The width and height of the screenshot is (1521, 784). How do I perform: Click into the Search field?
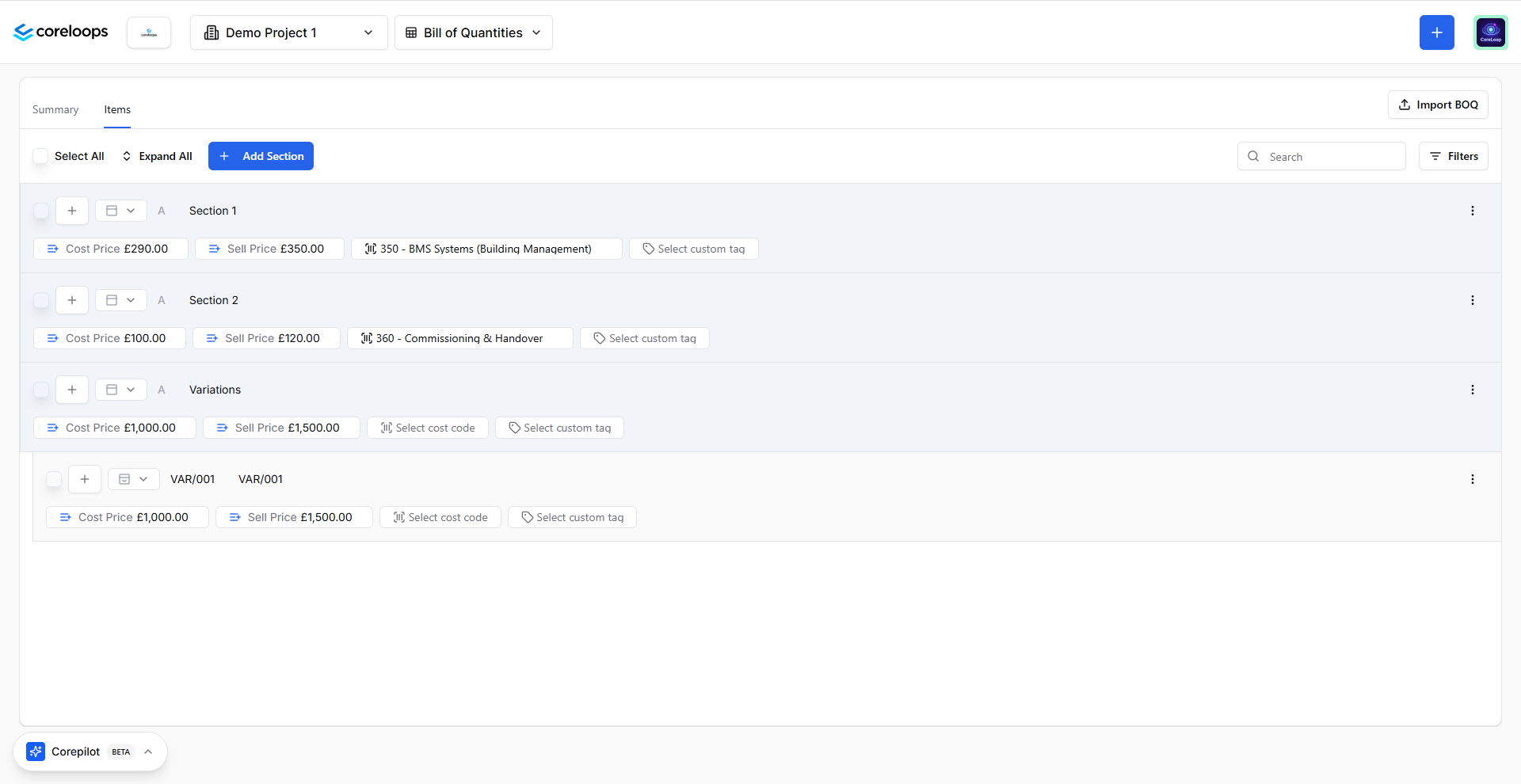(1321, 156)
